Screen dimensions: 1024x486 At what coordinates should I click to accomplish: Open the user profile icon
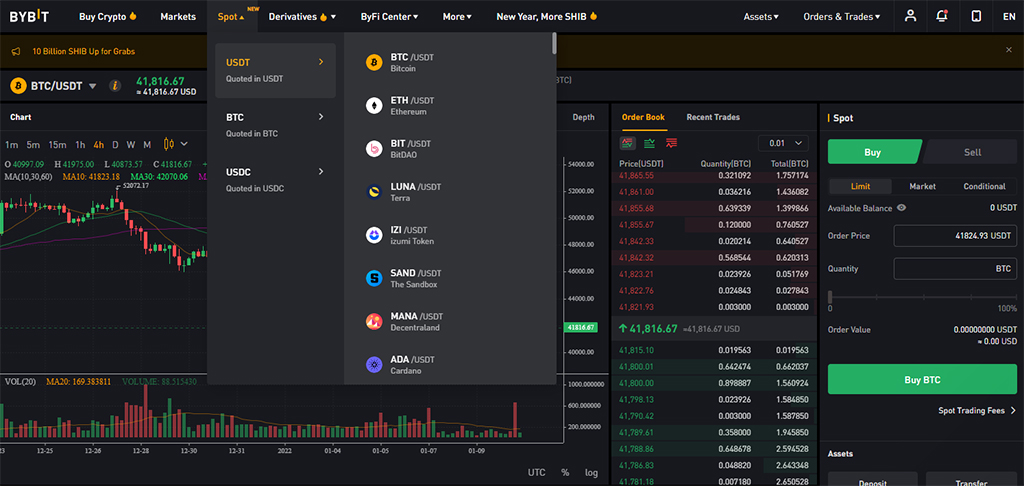point(910,16)
